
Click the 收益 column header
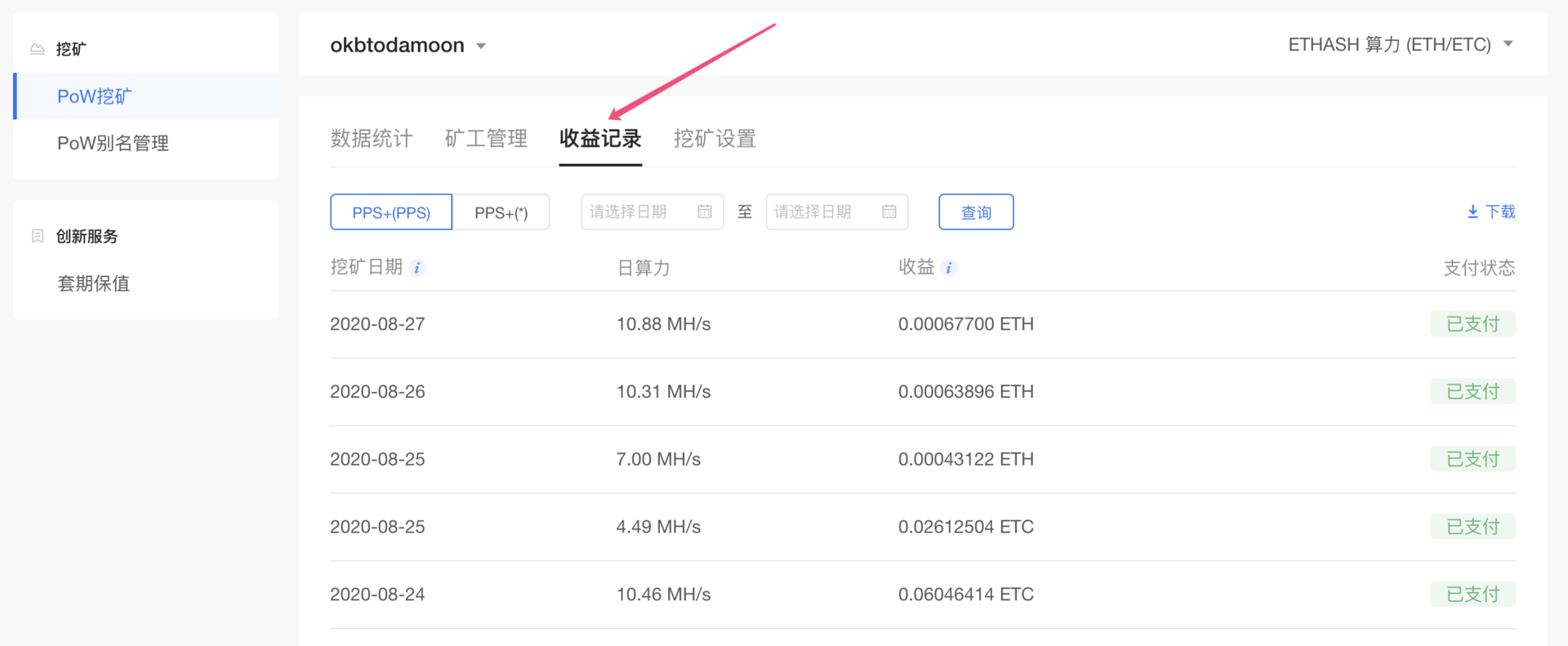[x=916, y=267]
